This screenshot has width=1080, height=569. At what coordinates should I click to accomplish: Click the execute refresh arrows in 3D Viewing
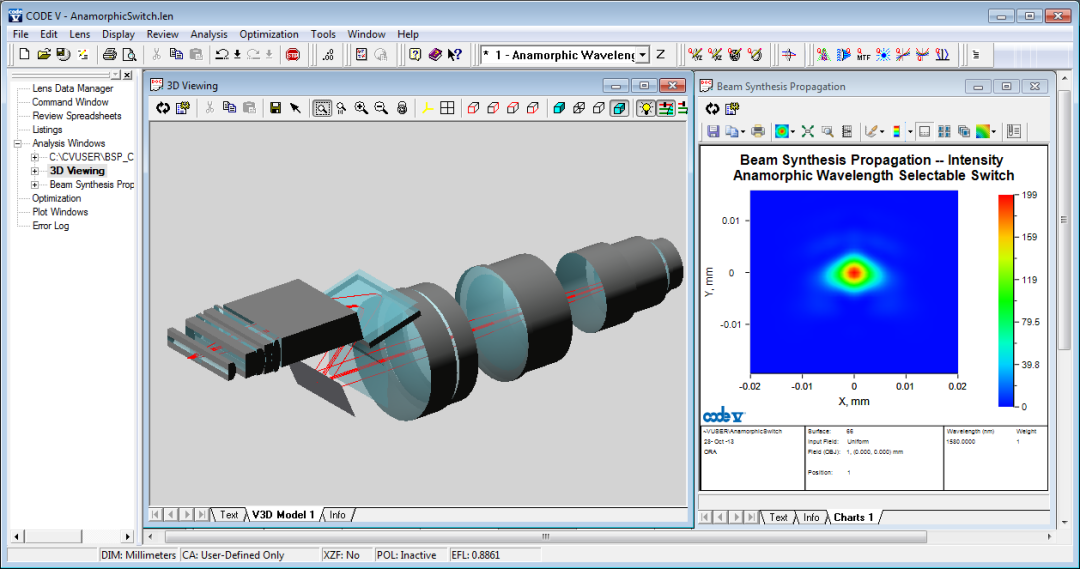point(163,108)
